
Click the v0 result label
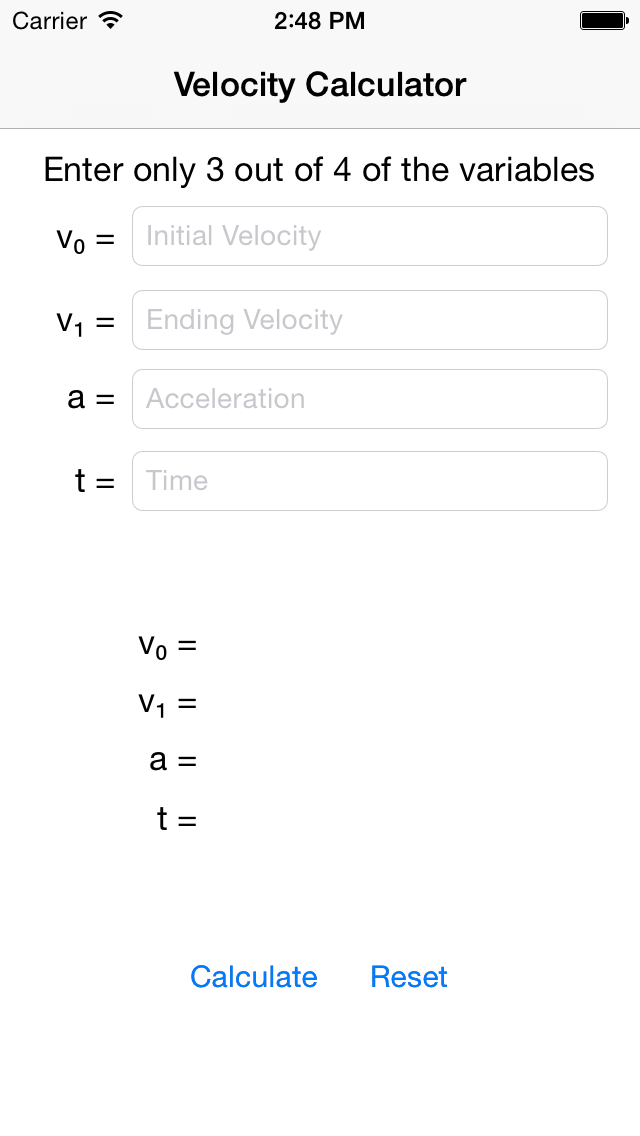pos(165,645)
